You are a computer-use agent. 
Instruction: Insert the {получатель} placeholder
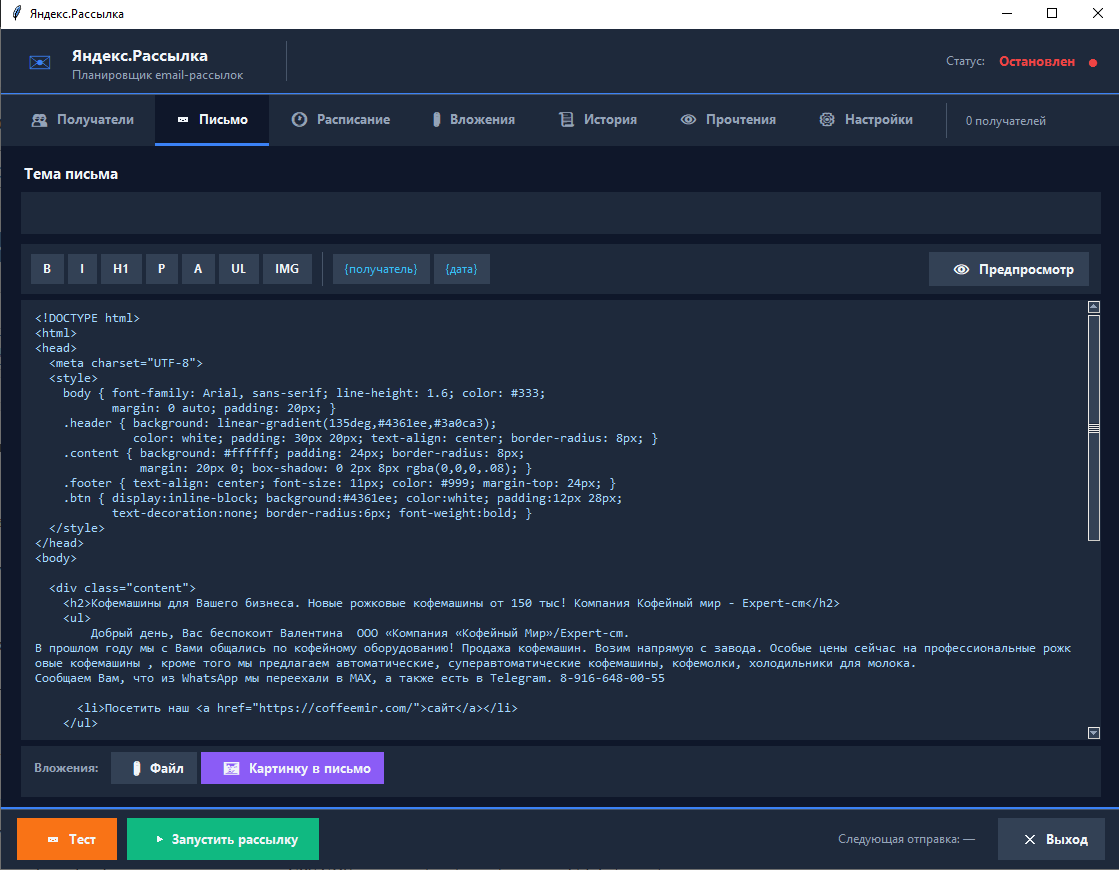(x=381, y=269)
